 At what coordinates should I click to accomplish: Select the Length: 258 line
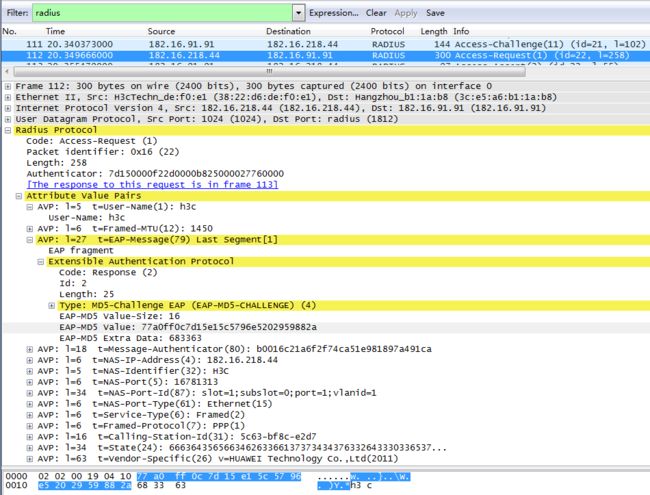point(56,163)
